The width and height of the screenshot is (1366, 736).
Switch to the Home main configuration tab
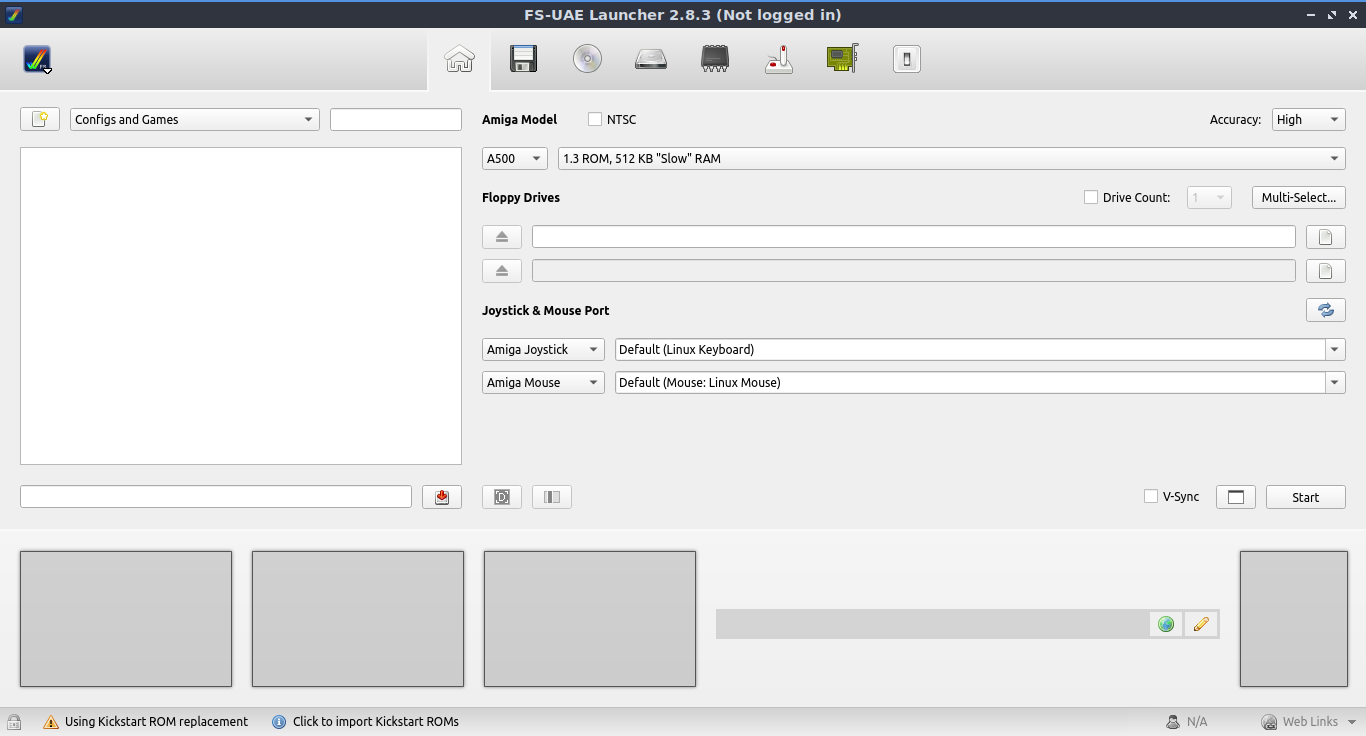pos(459,59)
